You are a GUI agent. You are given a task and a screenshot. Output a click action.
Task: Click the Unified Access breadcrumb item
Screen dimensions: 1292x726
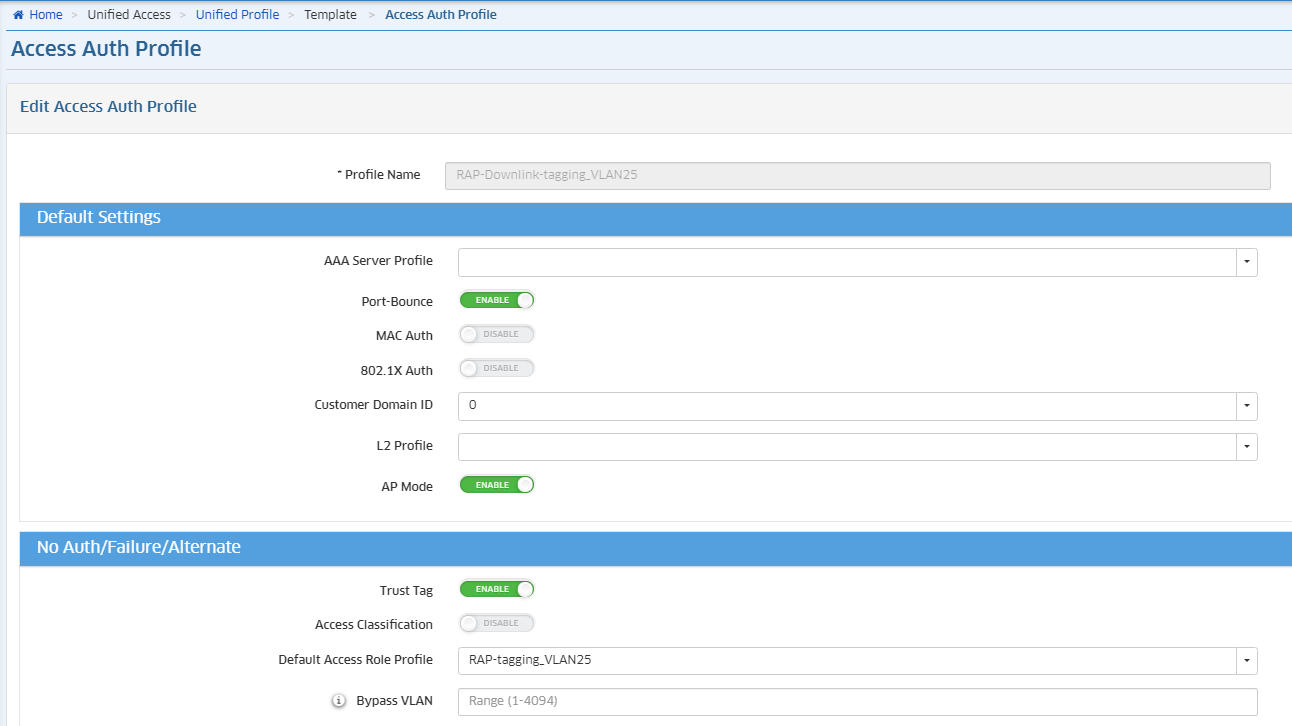[129, 15]
